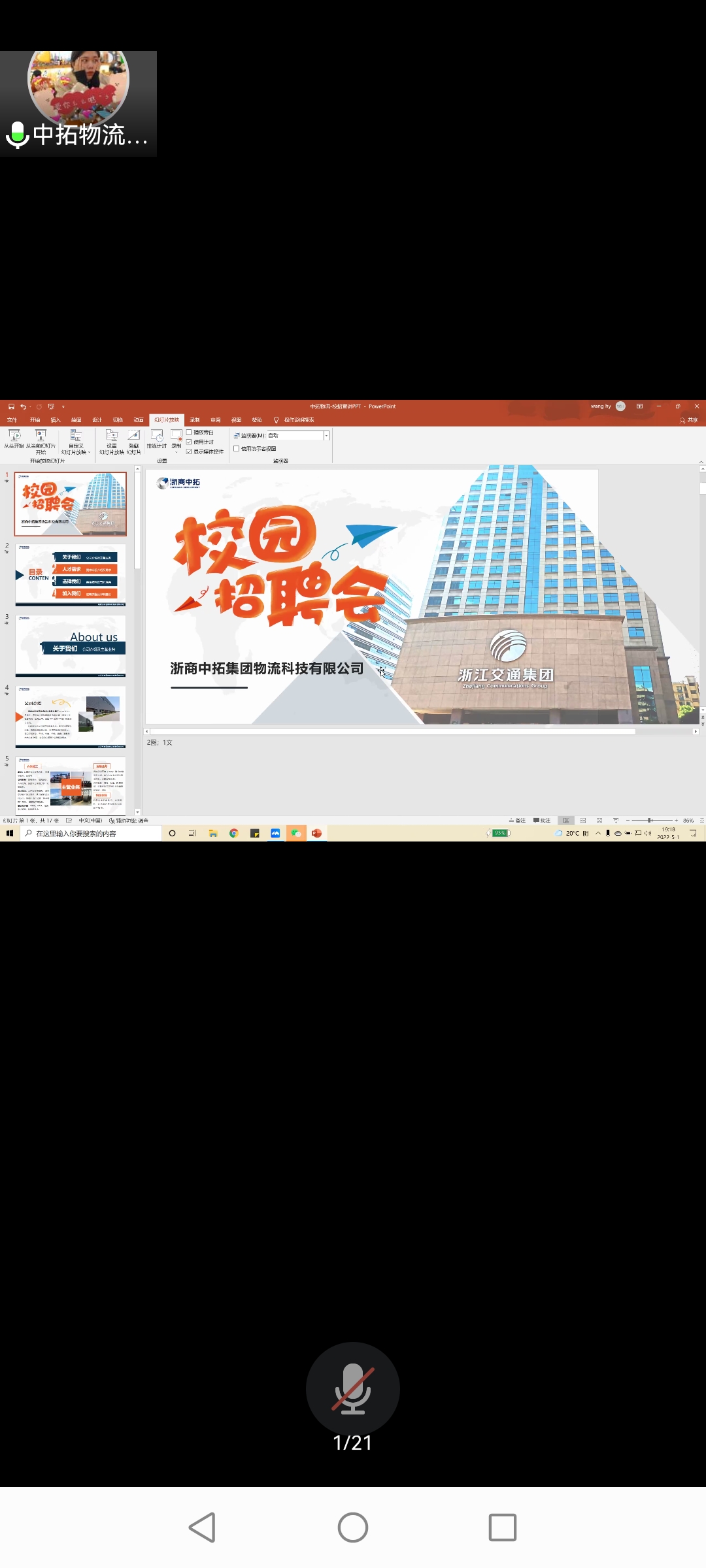This screenshot has height=1568, width=706.
Task: Open Ribbon Display Options icon in title bar
Action: coord(639,406)
